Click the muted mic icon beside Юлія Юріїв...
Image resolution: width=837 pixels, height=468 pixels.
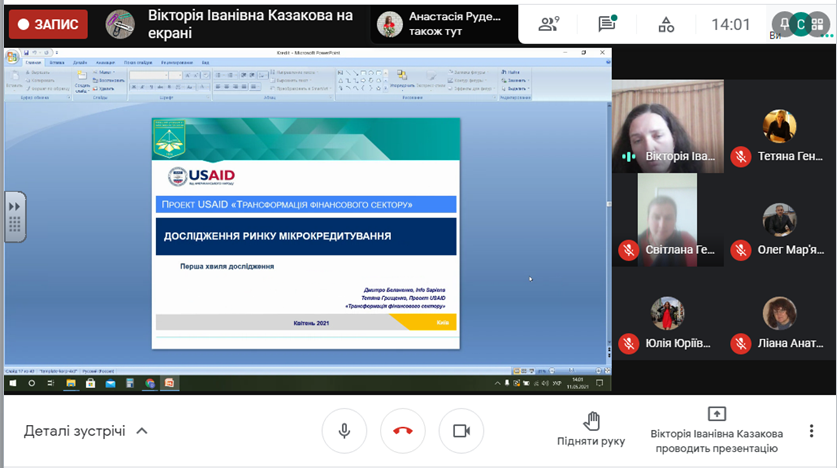click(x=629, y=343)
